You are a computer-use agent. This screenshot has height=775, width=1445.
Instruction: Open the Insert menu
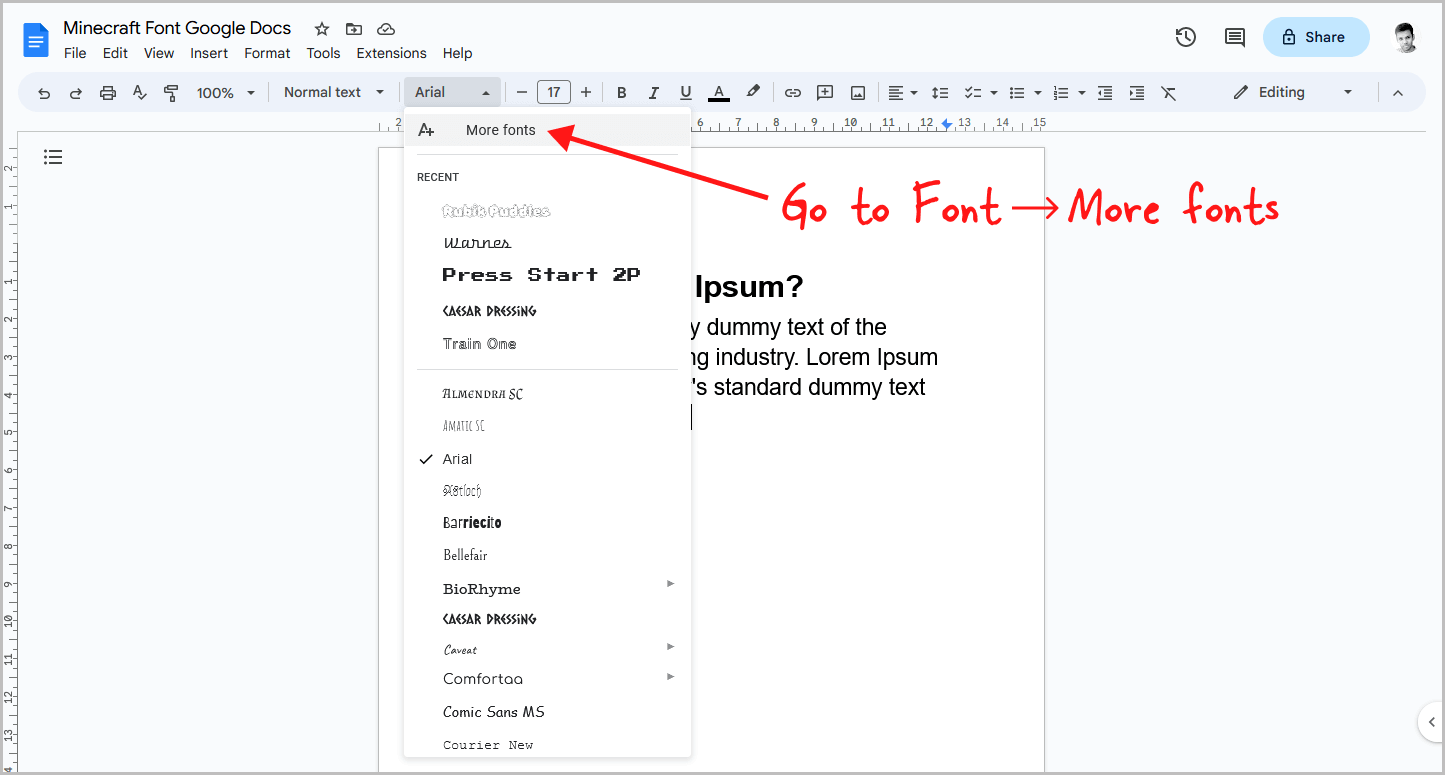click(x=209, y=53)
